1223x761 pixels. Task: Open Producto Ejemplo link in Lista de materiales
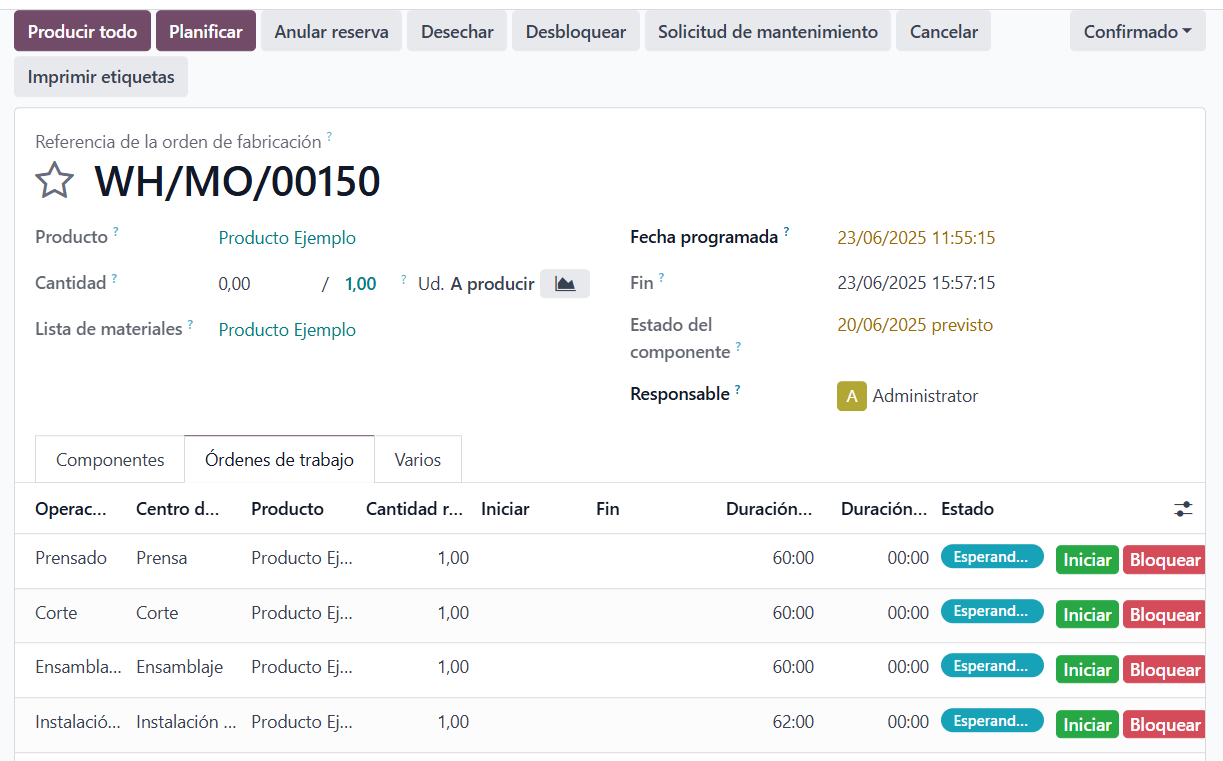coord(287,330)
